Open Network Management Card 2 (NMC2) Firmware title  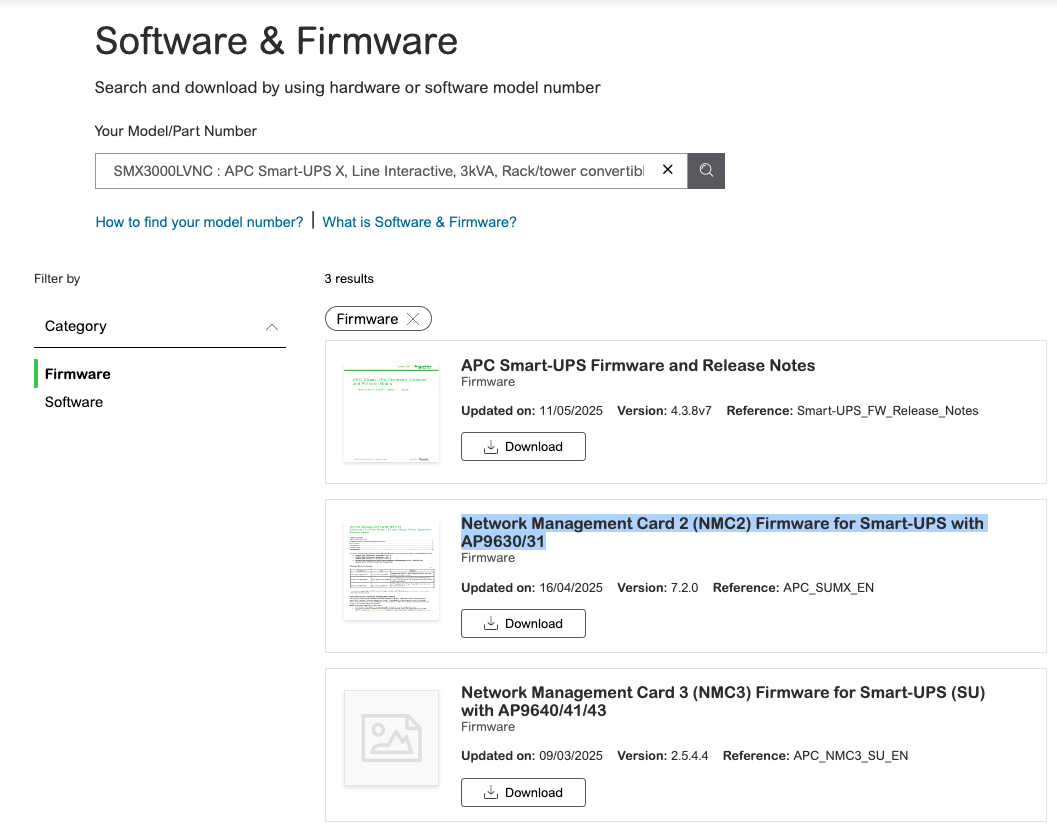723,533
